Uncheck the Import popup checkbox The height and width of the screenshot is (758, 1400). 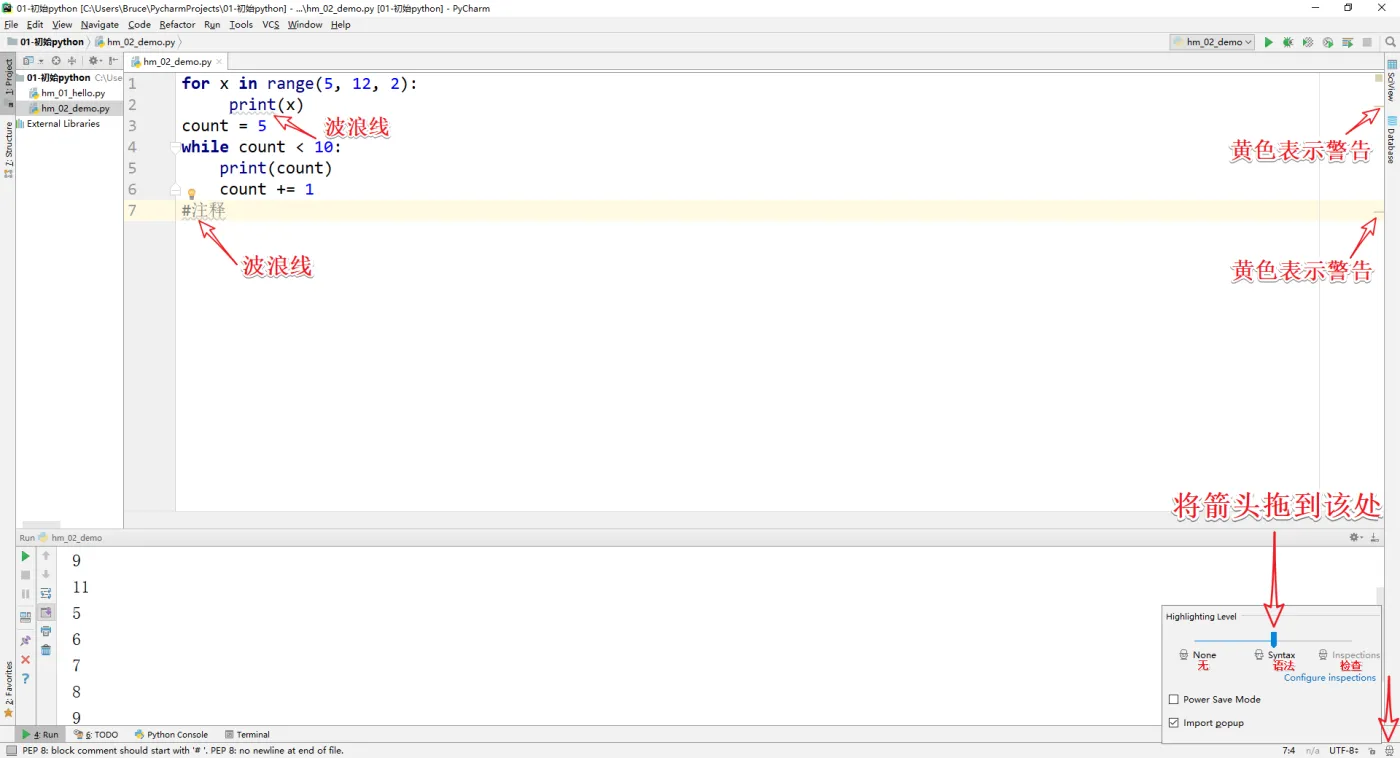tap(1174, 723)
